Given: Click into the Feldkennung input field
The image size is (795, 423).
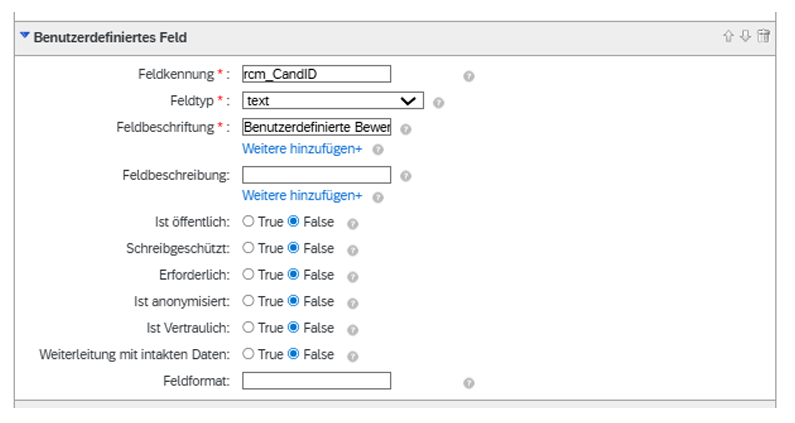Looking at the screenshot, I should [316, 74].
